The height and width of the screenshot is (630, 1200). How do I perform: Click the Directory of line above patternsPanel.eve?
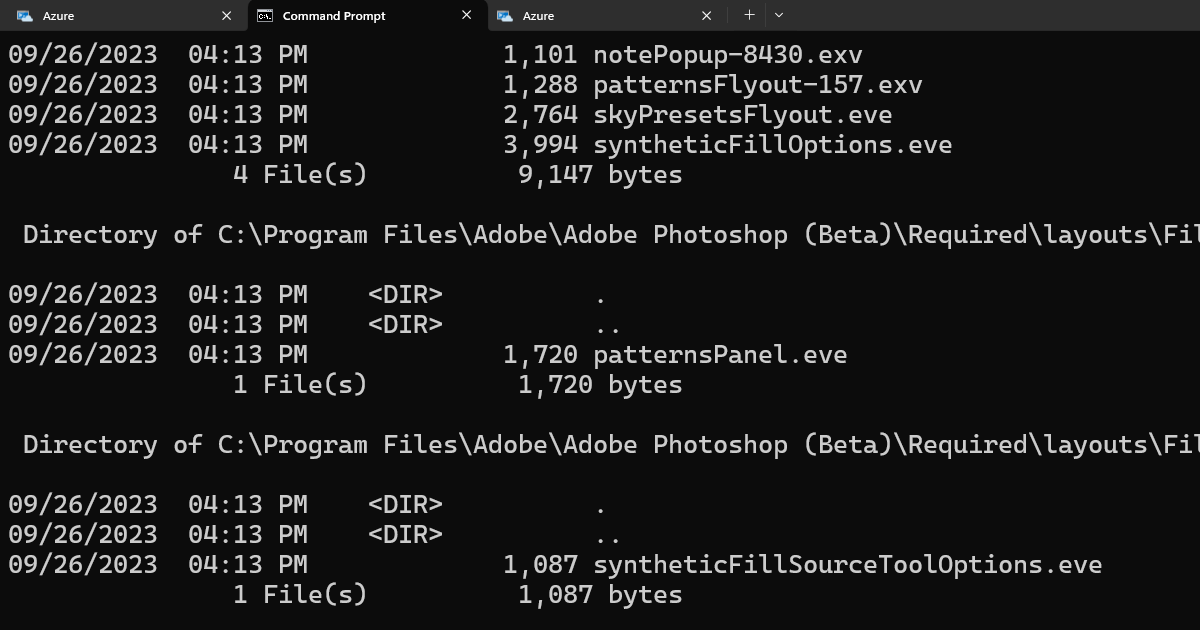pyautogui.click(x=611, y=234)
